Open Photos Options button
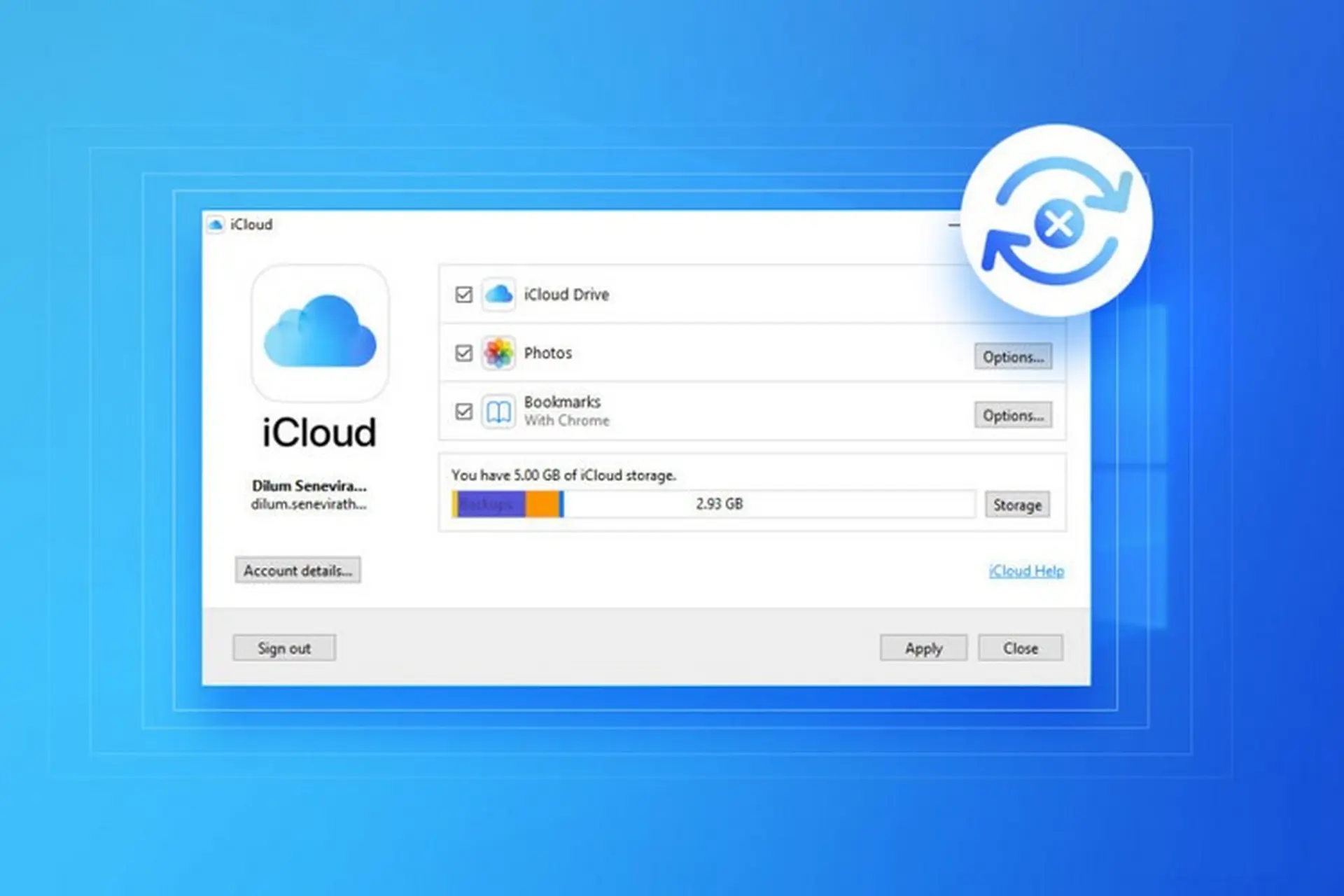 [x=1013, y=356]
